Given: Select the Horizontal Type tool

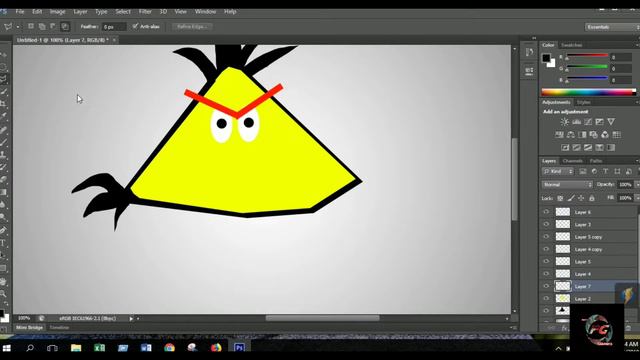Looking at the screenshot, I should [3, 243].
